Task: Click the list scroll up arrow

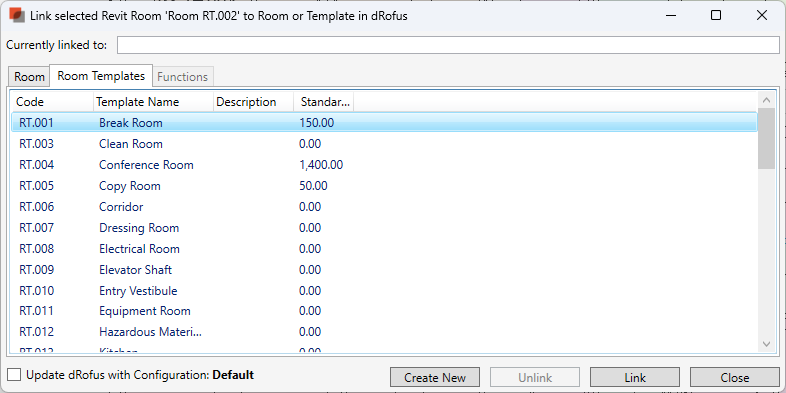Action: click(766, 100)
